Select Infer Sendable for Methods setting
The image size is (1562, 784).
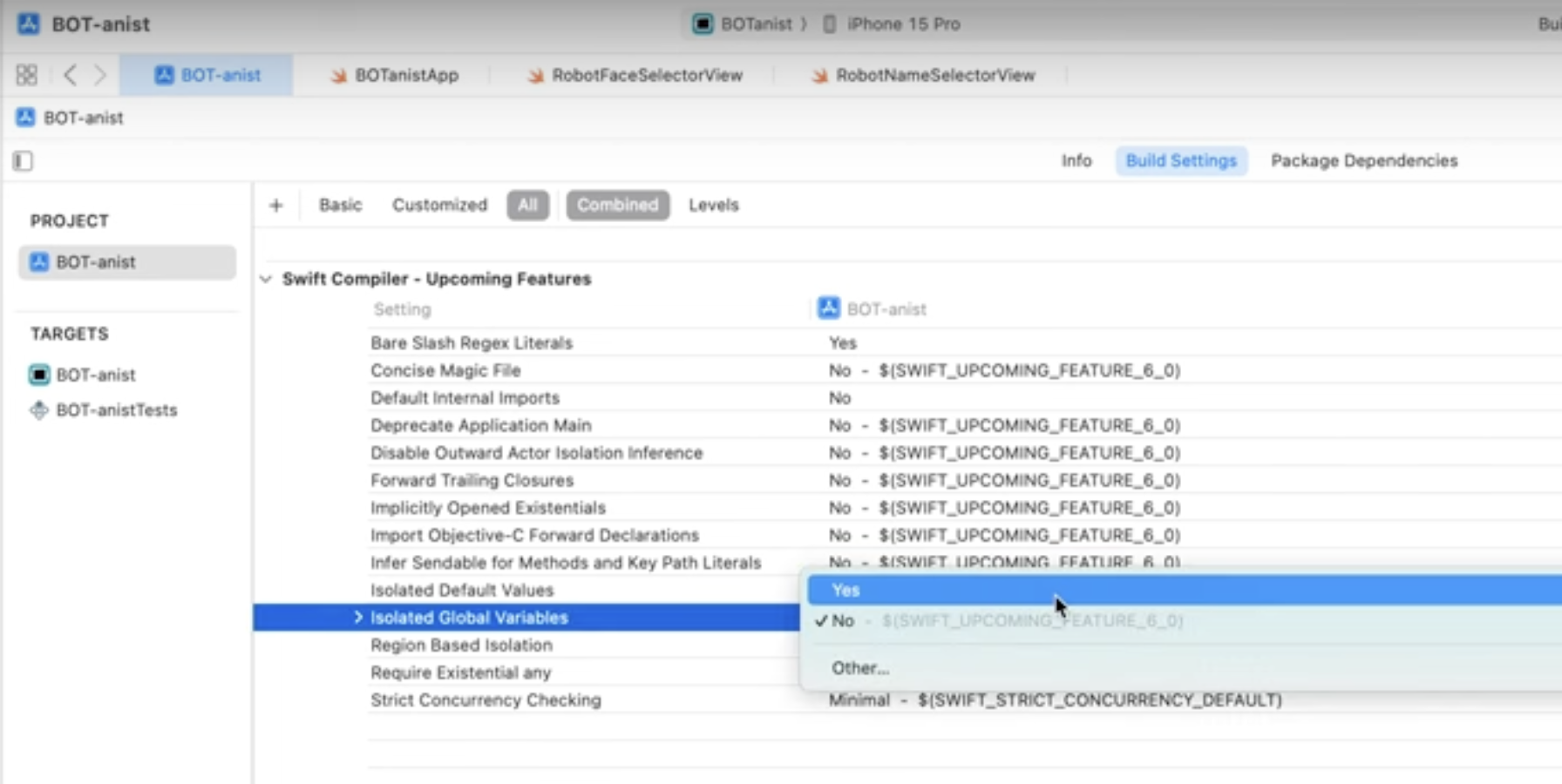566,563
